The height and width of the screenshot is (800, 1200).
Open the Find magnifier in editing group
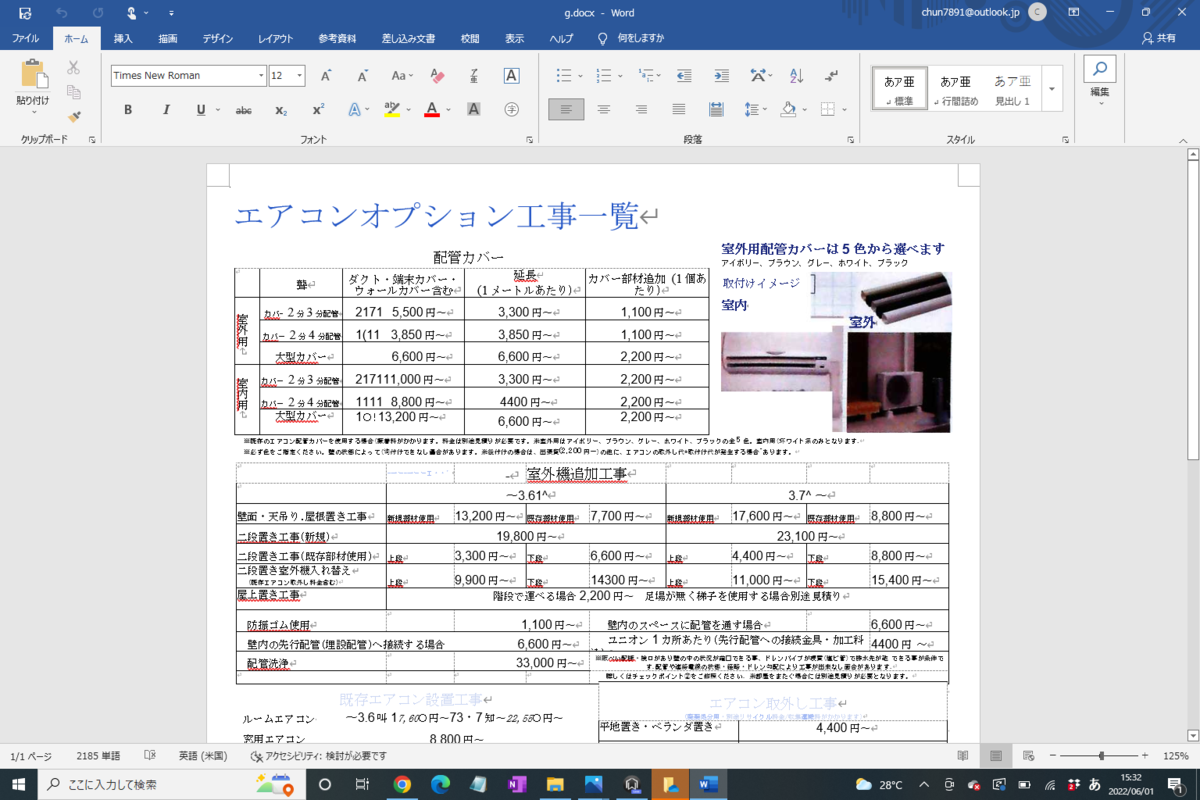click(1100, 69)
